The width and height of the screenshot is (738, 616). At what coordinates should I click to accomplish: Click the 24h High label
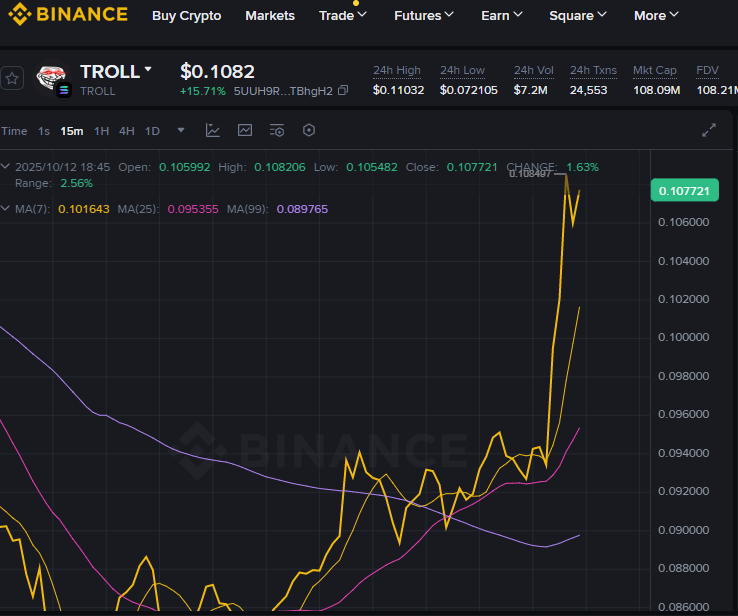397,70
